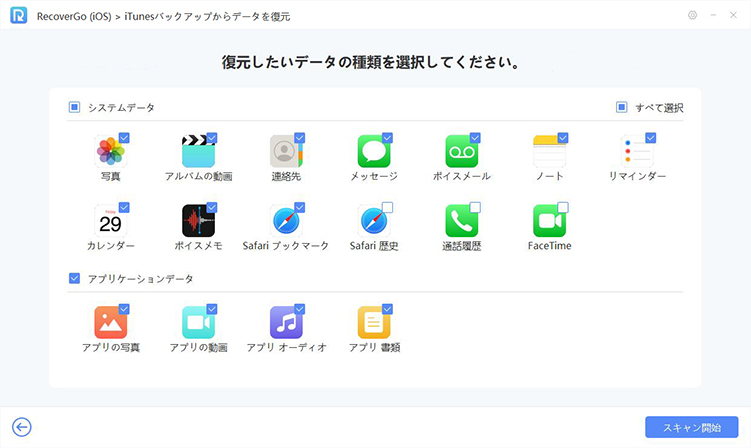Viewport: 751px width, 448px height.
Task: Check the FaceTime checkbox
Action: pyautogui.click(x=563, y=207)
